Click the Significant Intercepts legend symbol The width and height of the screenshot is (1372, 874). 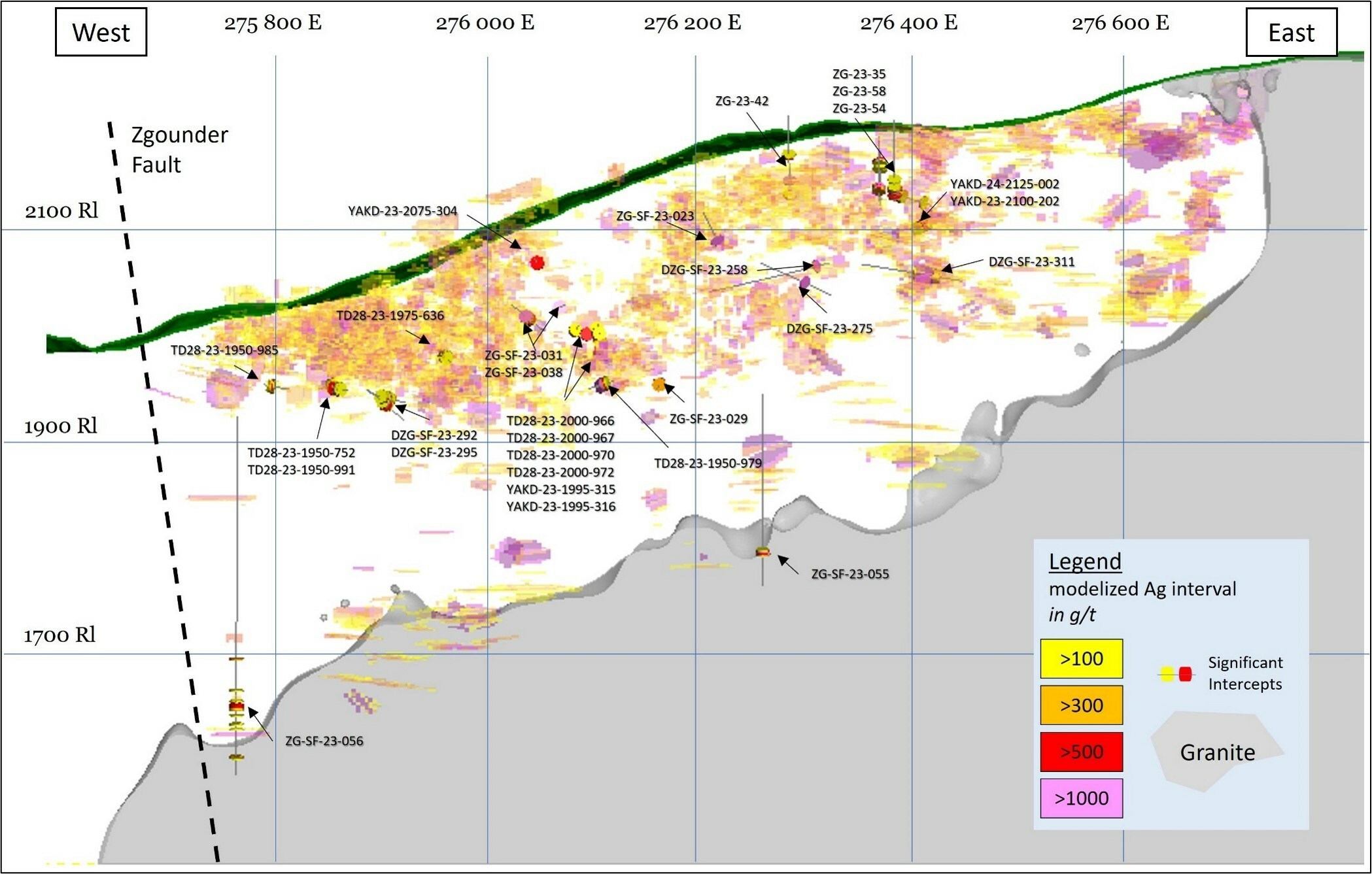(1175, 674)
